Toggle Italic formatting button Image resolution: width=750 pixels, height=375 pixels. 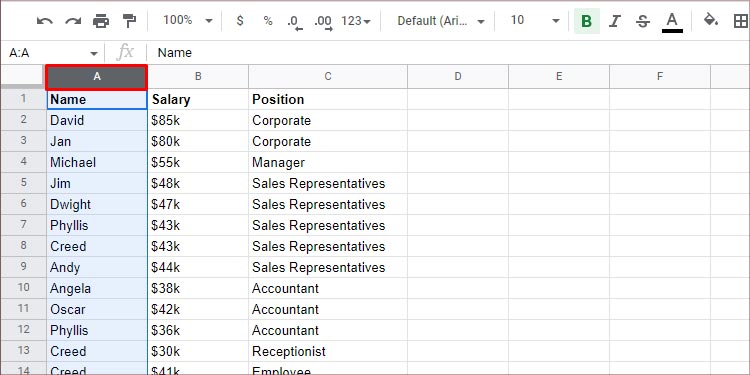[x=615, y=21]
